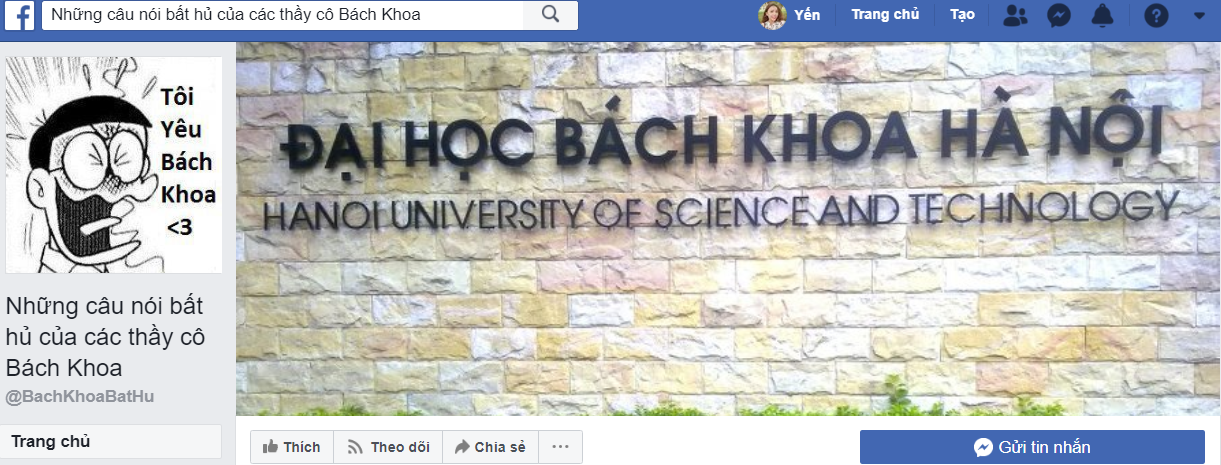Open the Messenger icon in top bar
Image resolution: width=1221 pixels, height=465 pixels.
pos(1059,15)
